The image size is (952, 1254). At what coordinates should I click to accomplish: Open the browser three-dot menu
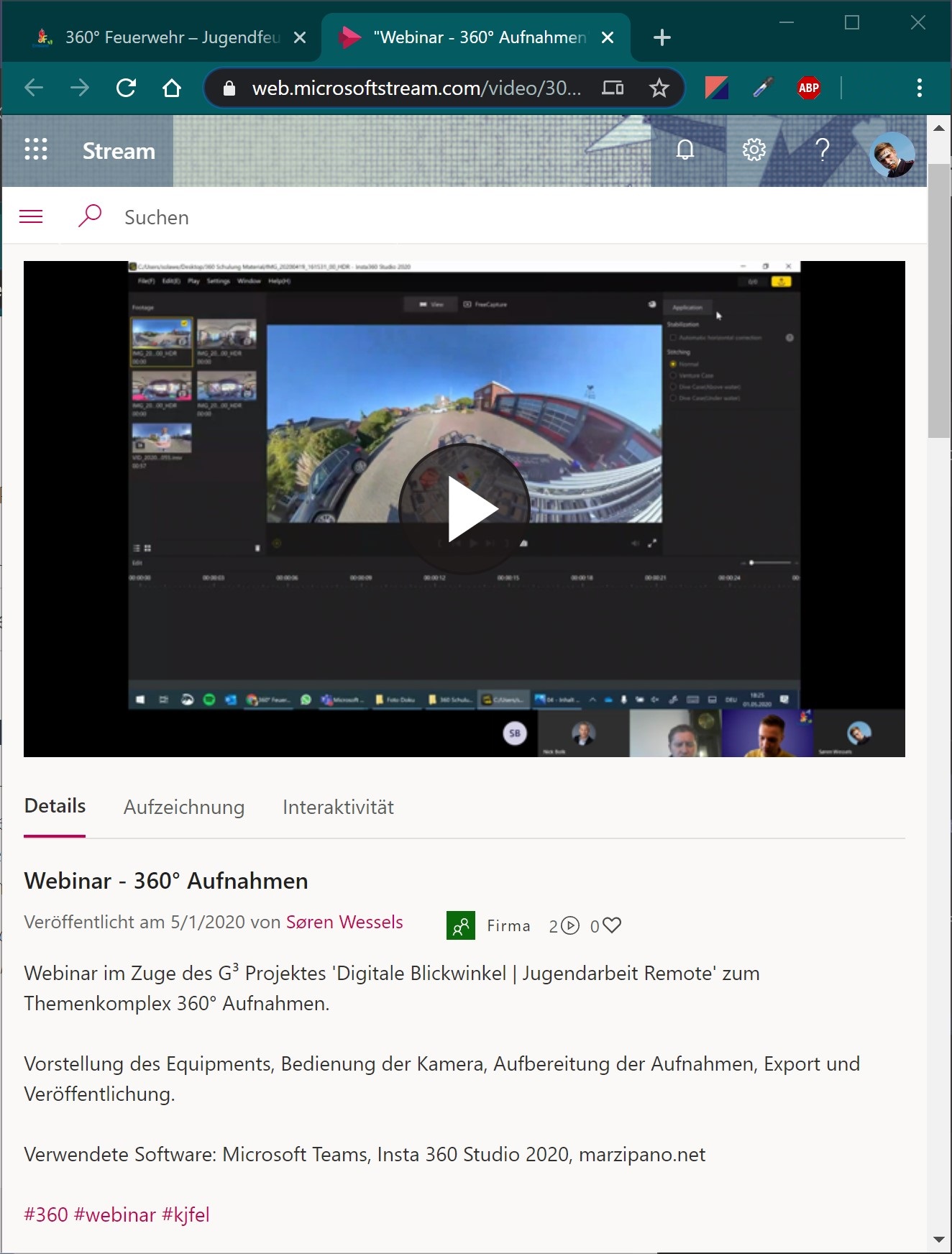(x=920, y=88)
